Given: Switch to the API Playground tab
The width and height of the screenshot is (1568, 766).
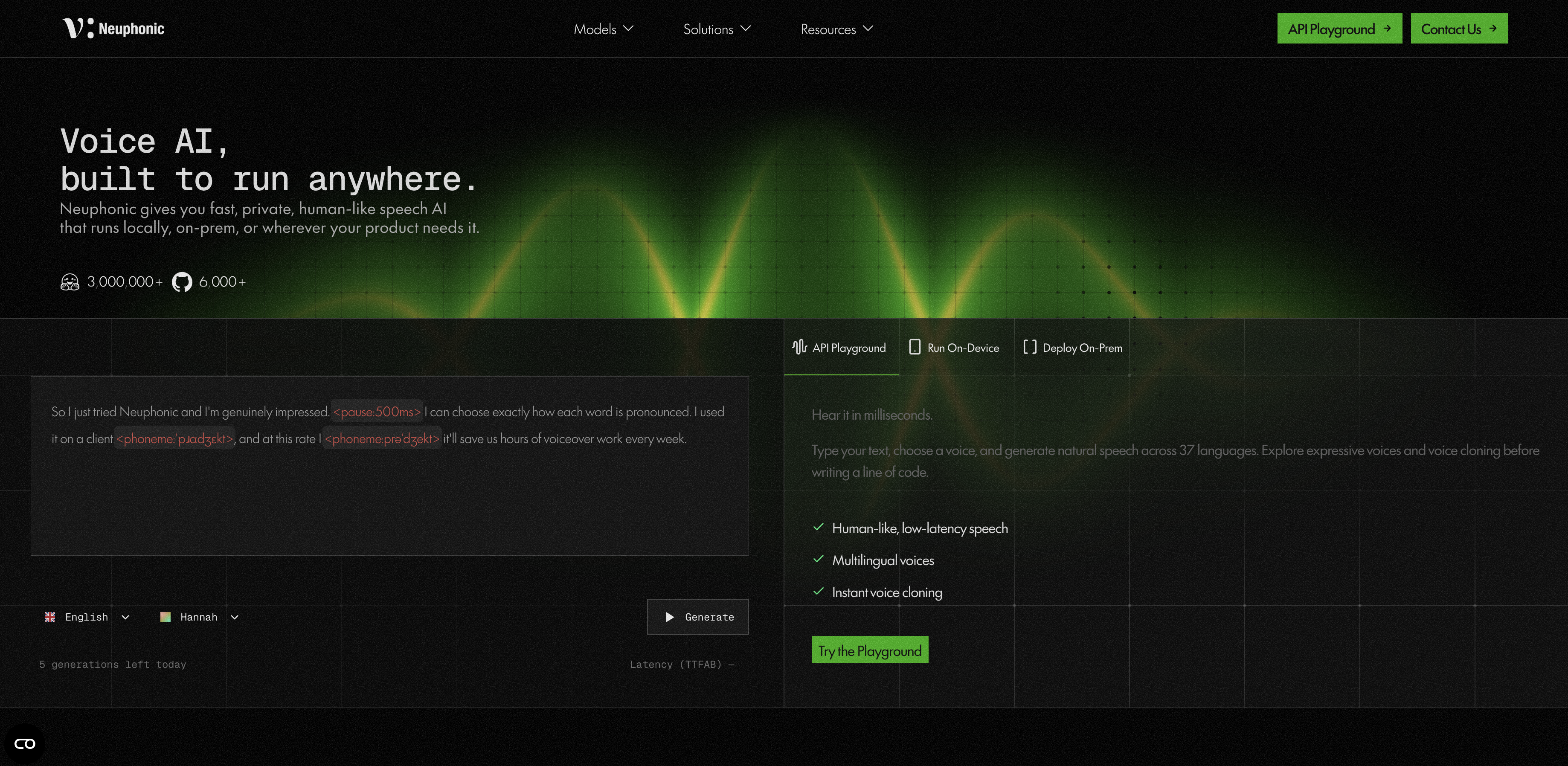Looking at the screenshot, I should pyautogui.click(x=841, y=348).
